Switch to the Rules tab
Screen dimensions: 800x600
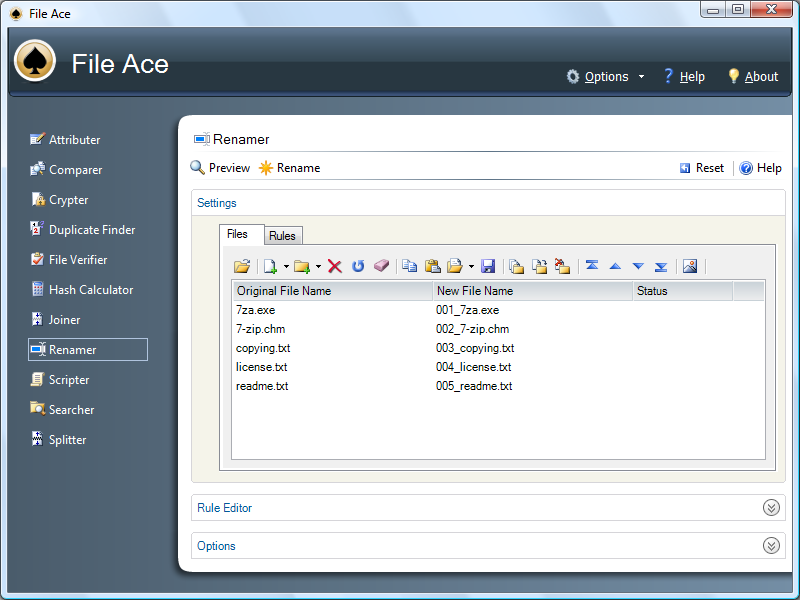(282, 234)
